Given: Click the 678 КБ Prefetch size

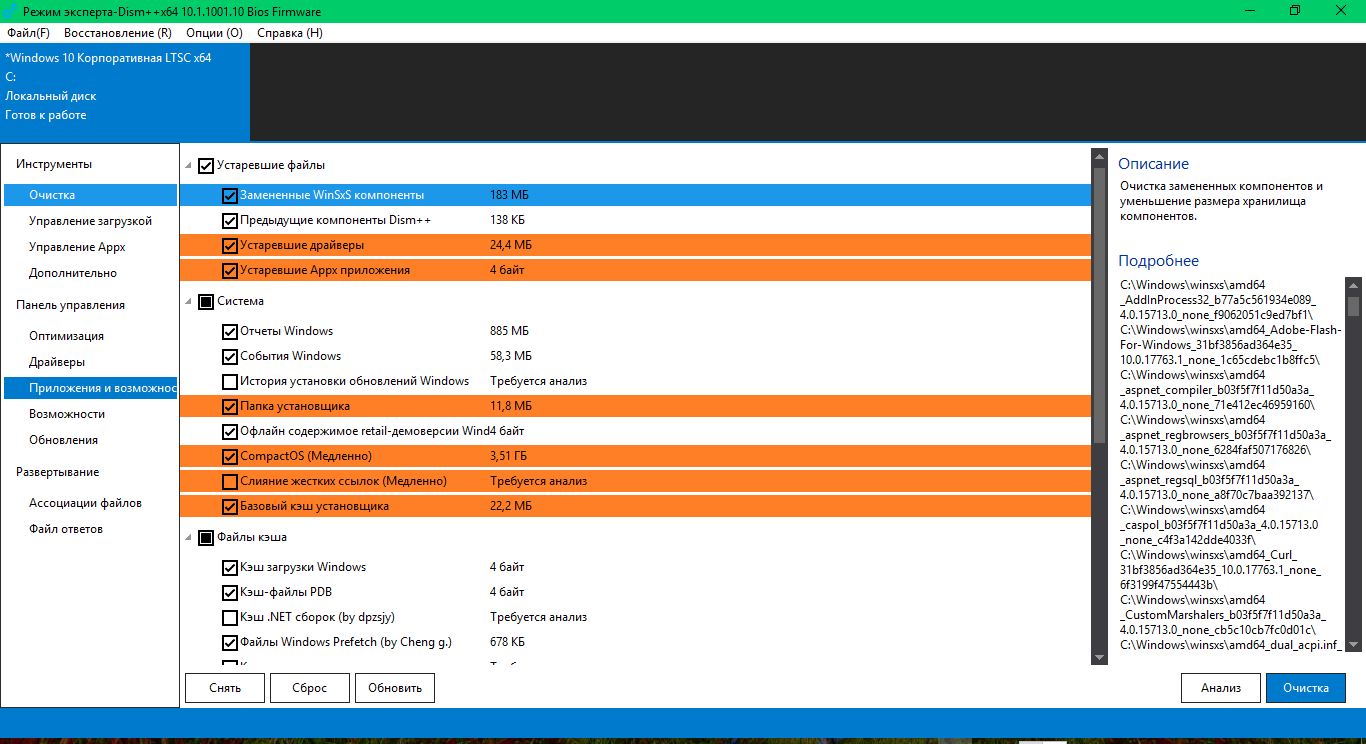Looking at the screenshot, I should (x=507, y=642).
